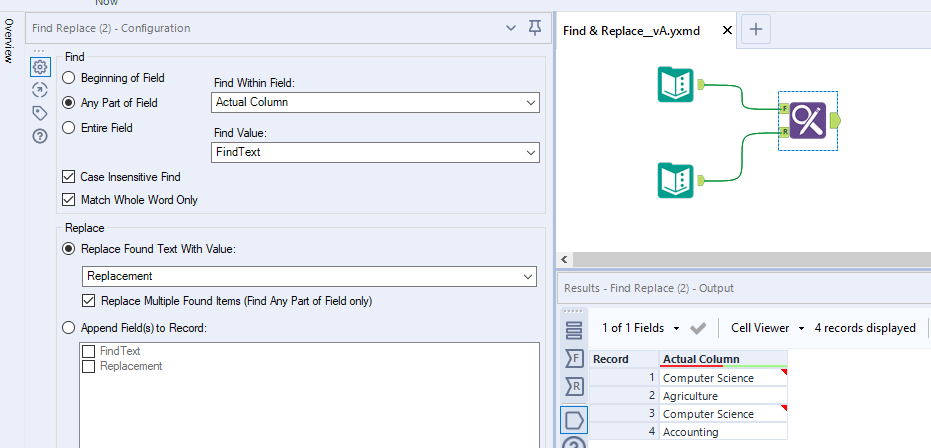Open the Navigation arrows icon in sidebar
Image resolution: width=931 pixels, height=448 pixels.
pos(40,90)
